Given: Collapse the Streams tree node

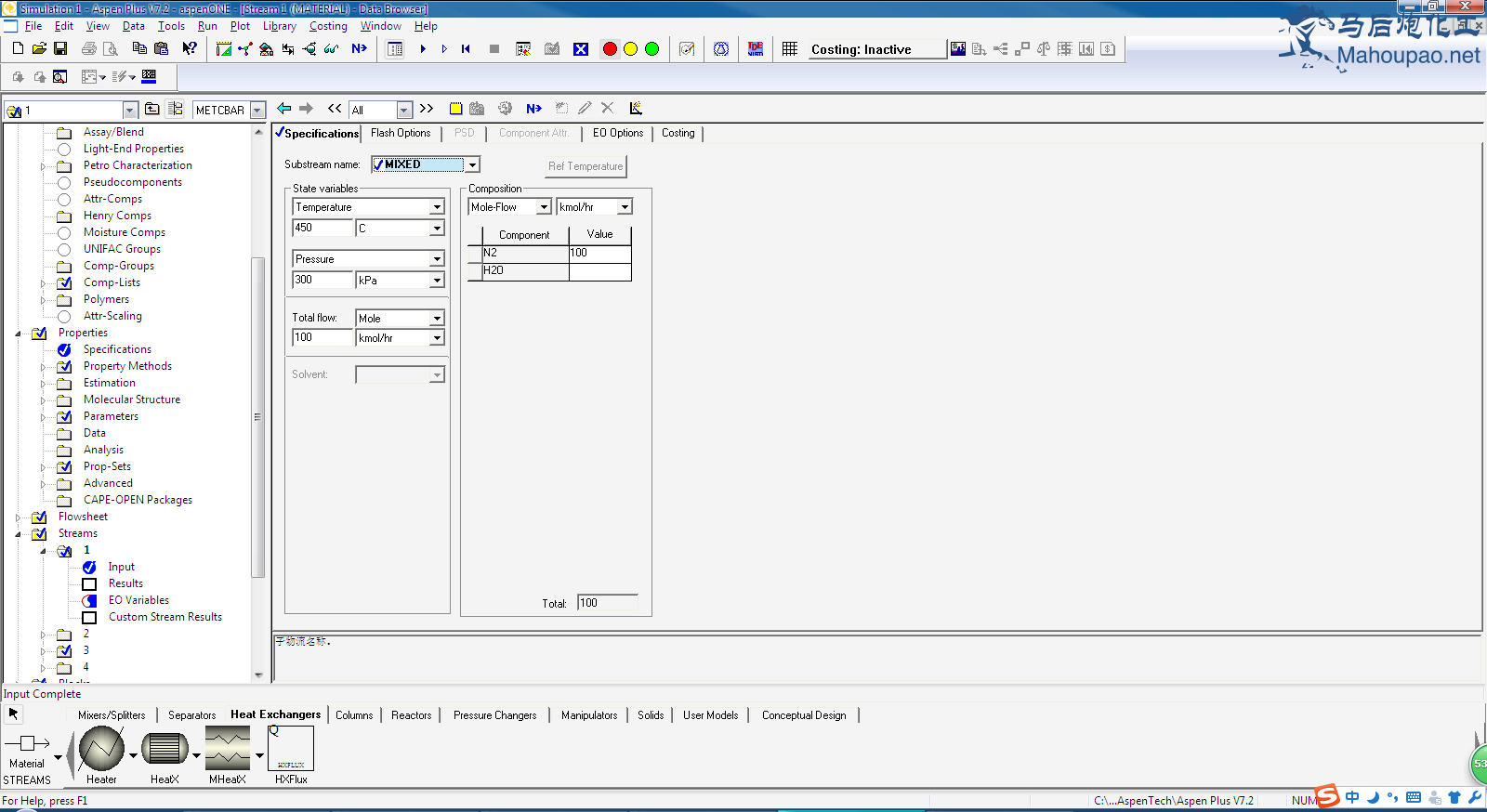Looking at the screenshot, I should click(x=18, y=534).
